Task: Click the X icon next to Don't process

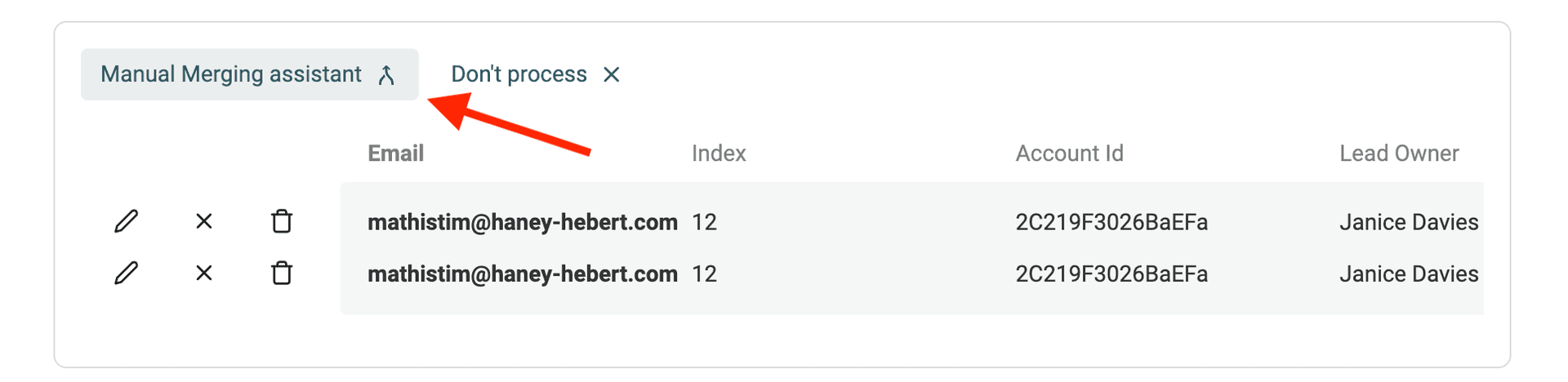Action: pos(611,75)
